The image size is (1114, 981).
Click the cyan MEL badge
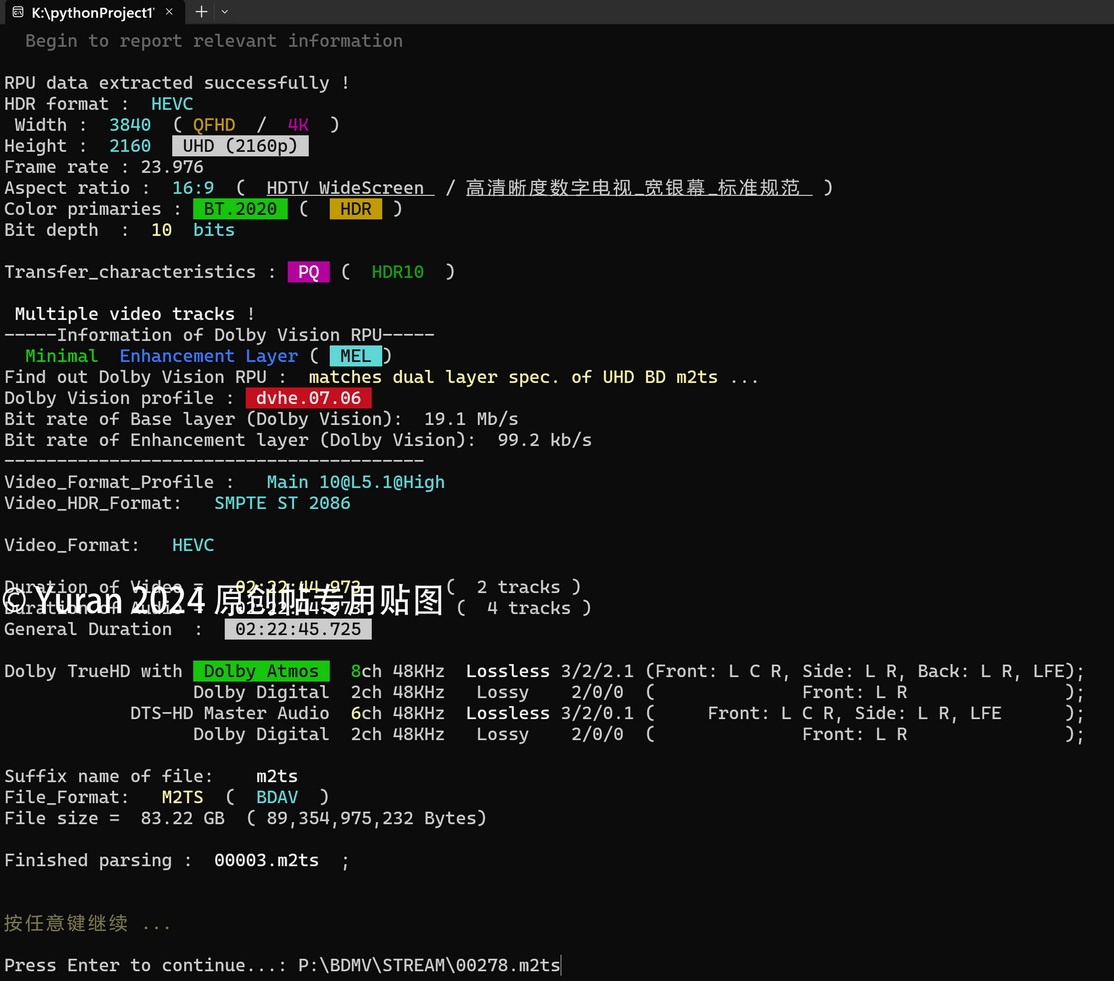pos(356,356)
